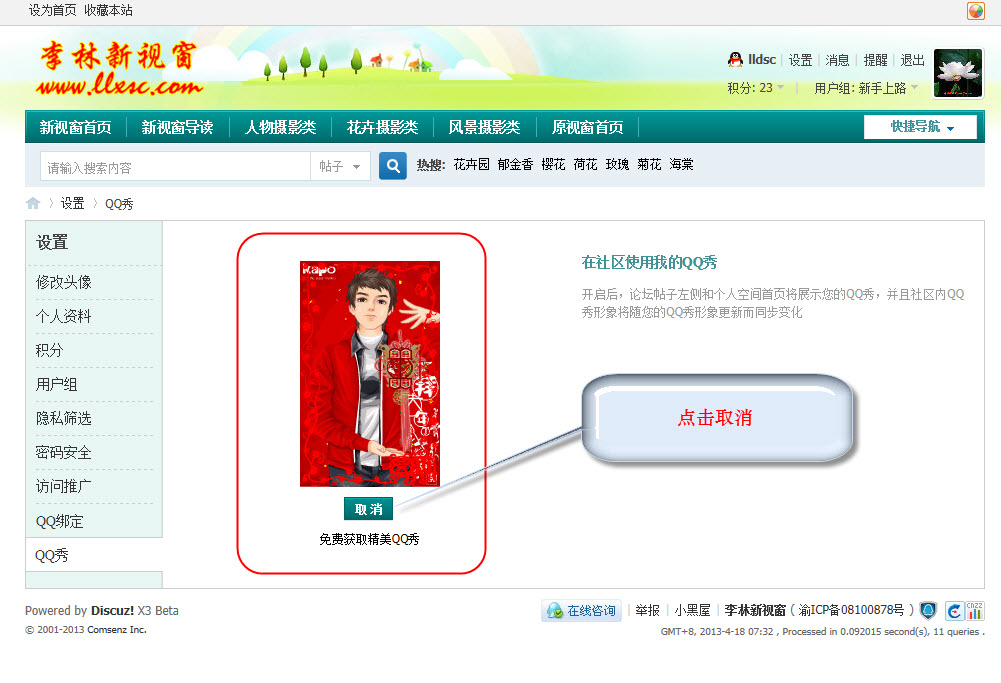1001x683 pixels.
Task: Open the colorful browser icon at top right
Action: click(x=975, y=11)
